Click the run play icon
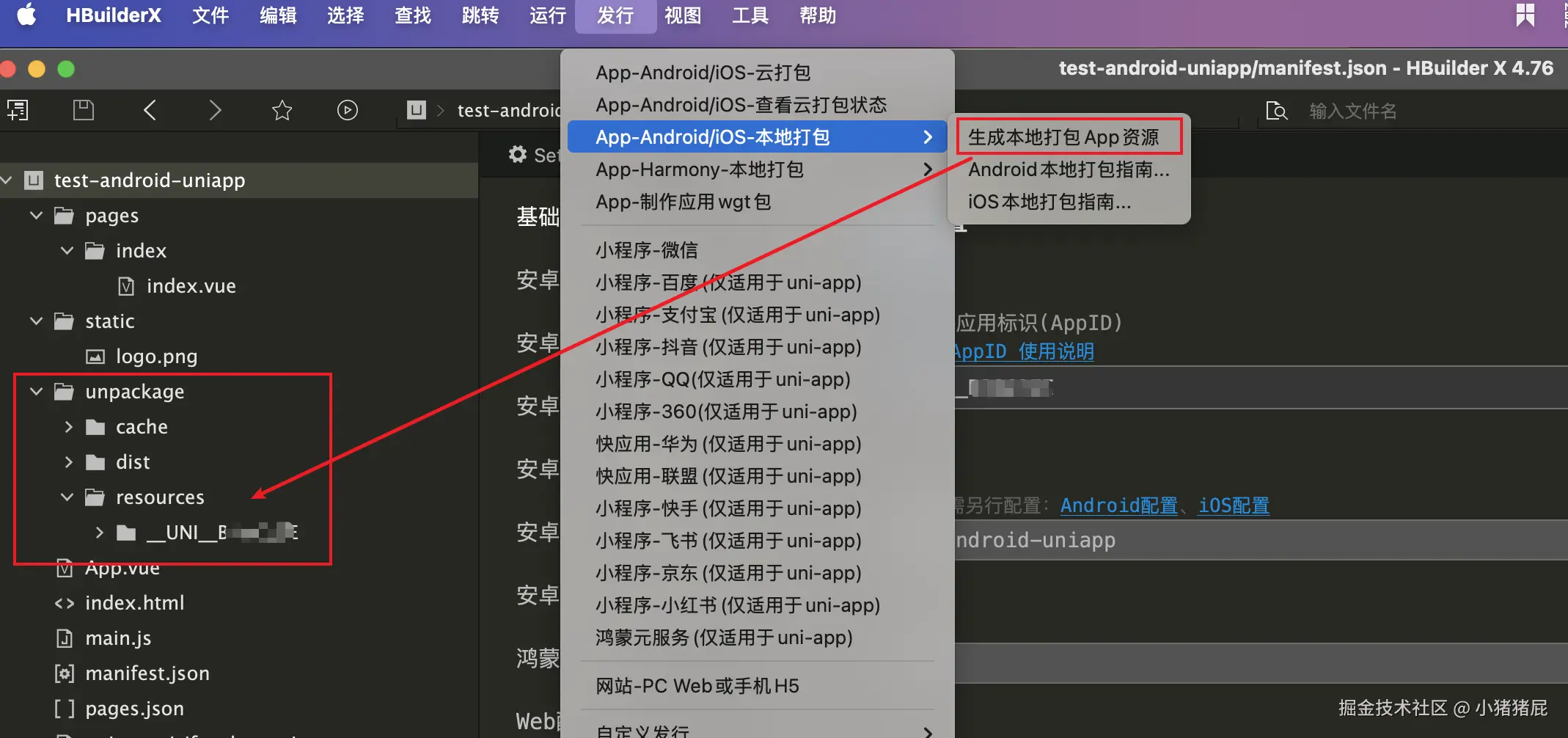Viewport: 1568px width, 738px height. coord(348,110)
